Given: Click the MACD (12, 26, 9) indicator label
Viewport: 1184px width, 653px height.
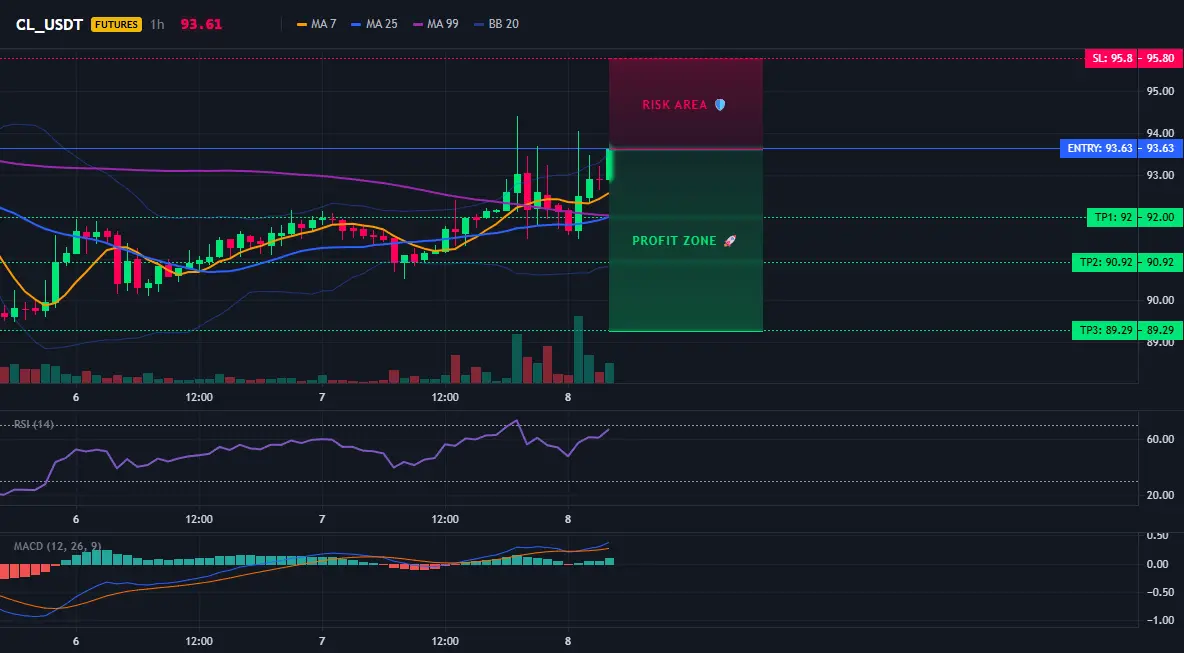Looking at the screenshot, I should 57,546.
